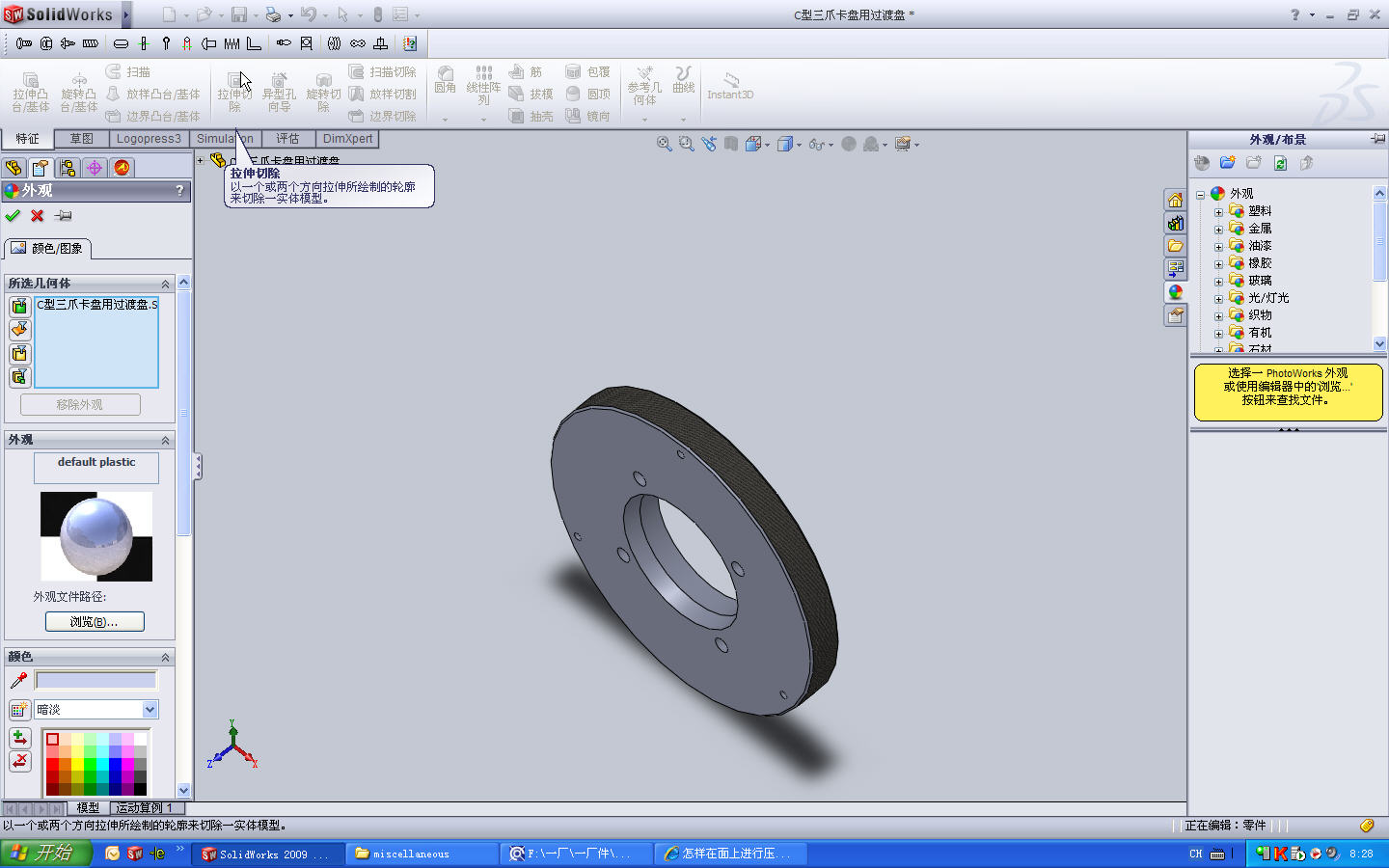Open the Custom Properties task pane tab

(1175, 315)
